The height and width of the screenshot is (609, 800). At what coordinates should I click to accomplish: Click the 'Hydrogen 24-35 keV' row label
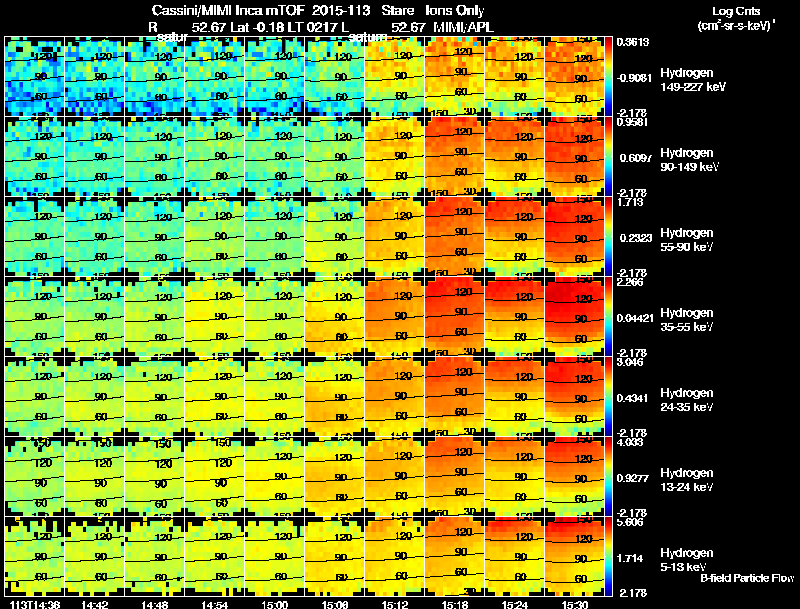click(x=687, y=400)
